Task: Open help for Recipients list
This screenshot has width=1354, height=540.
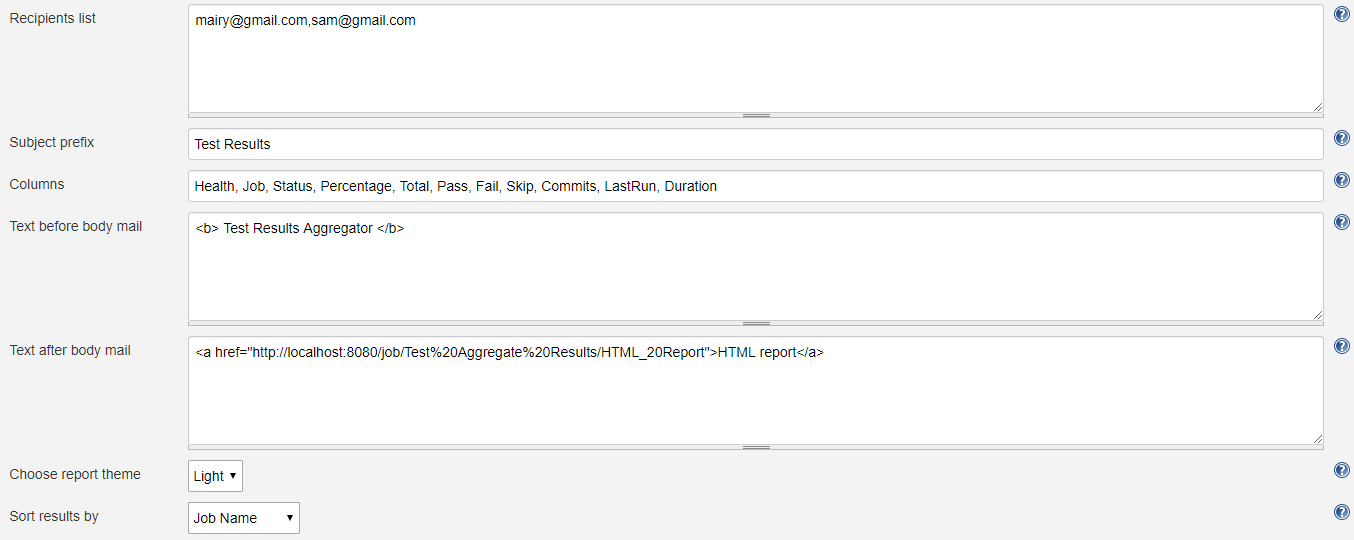Action: coord(1342,14)
